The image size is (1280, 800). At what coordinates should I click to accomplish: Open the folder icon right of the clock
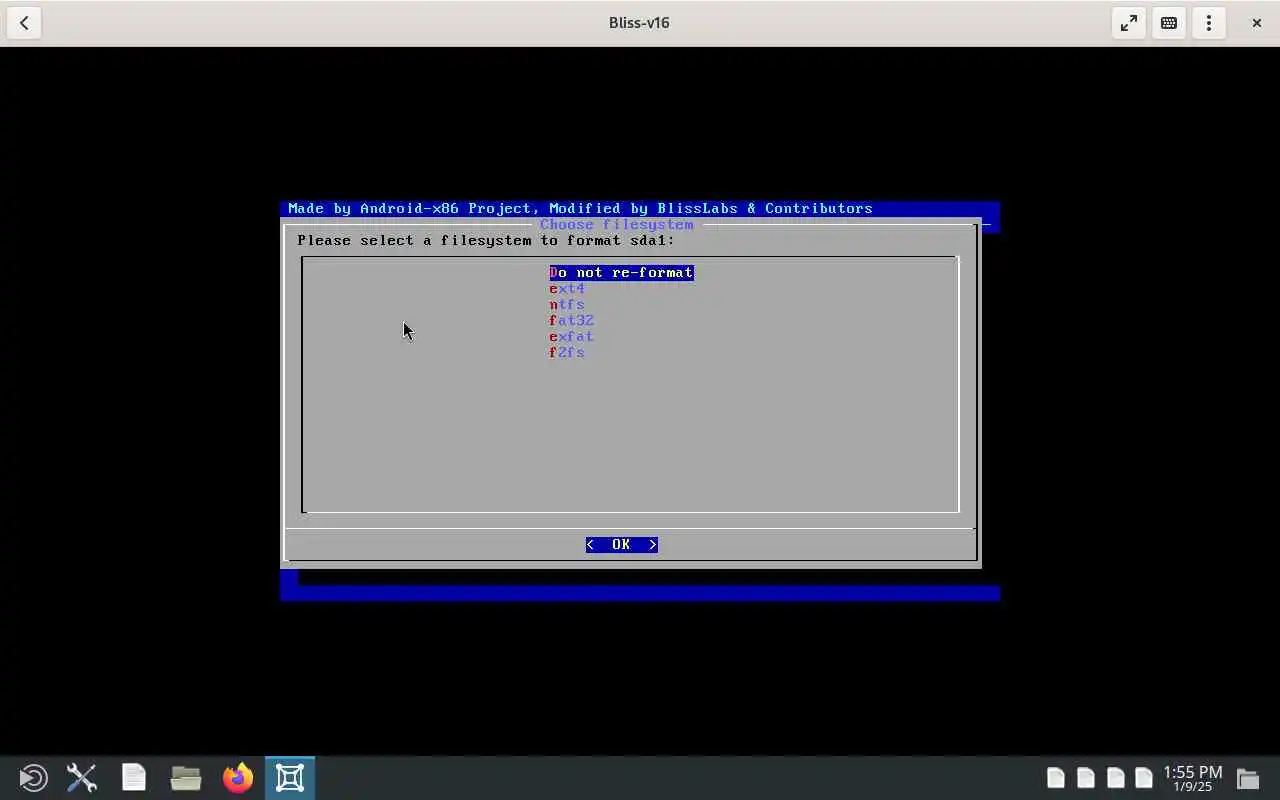(x=1247, y=778)
